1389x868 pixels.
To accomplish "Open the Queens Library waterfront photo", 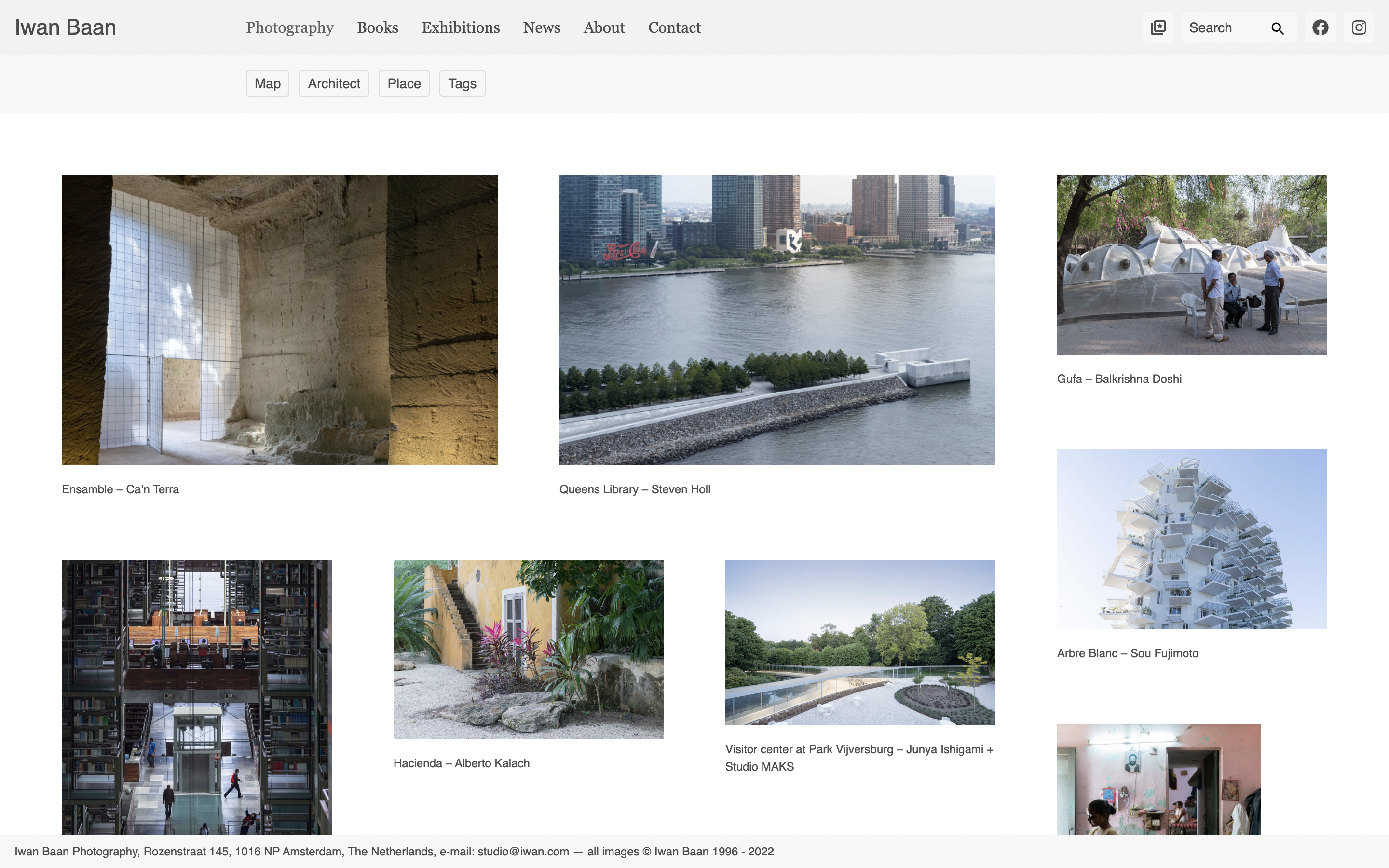I will click(x=776, y=320).
